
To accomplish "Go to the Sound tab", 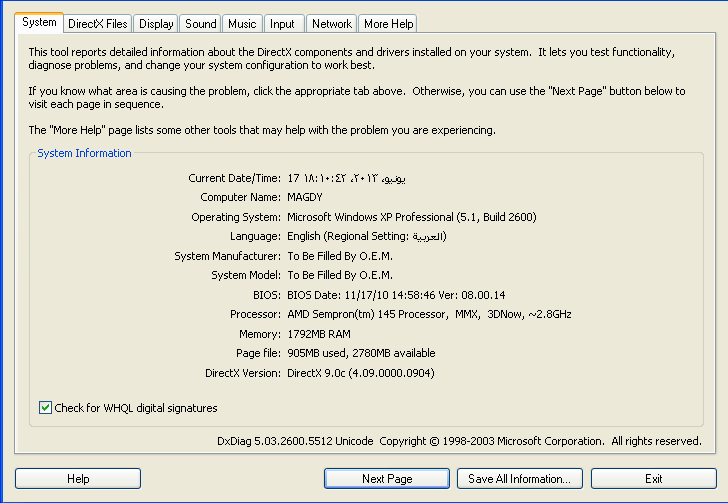I will pos(201,24).
